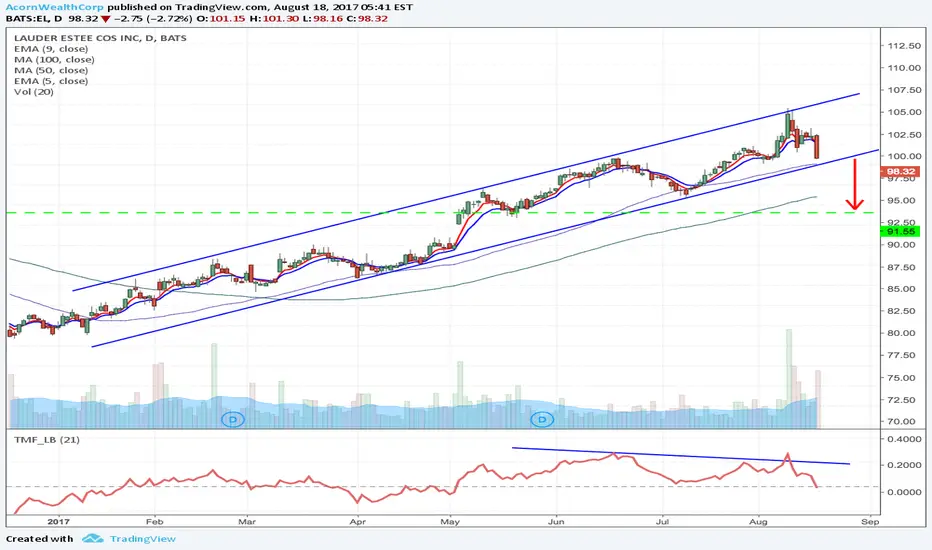Click the Feb date axis label
This screenshot has height=550, width=932.
coord(155,521)
